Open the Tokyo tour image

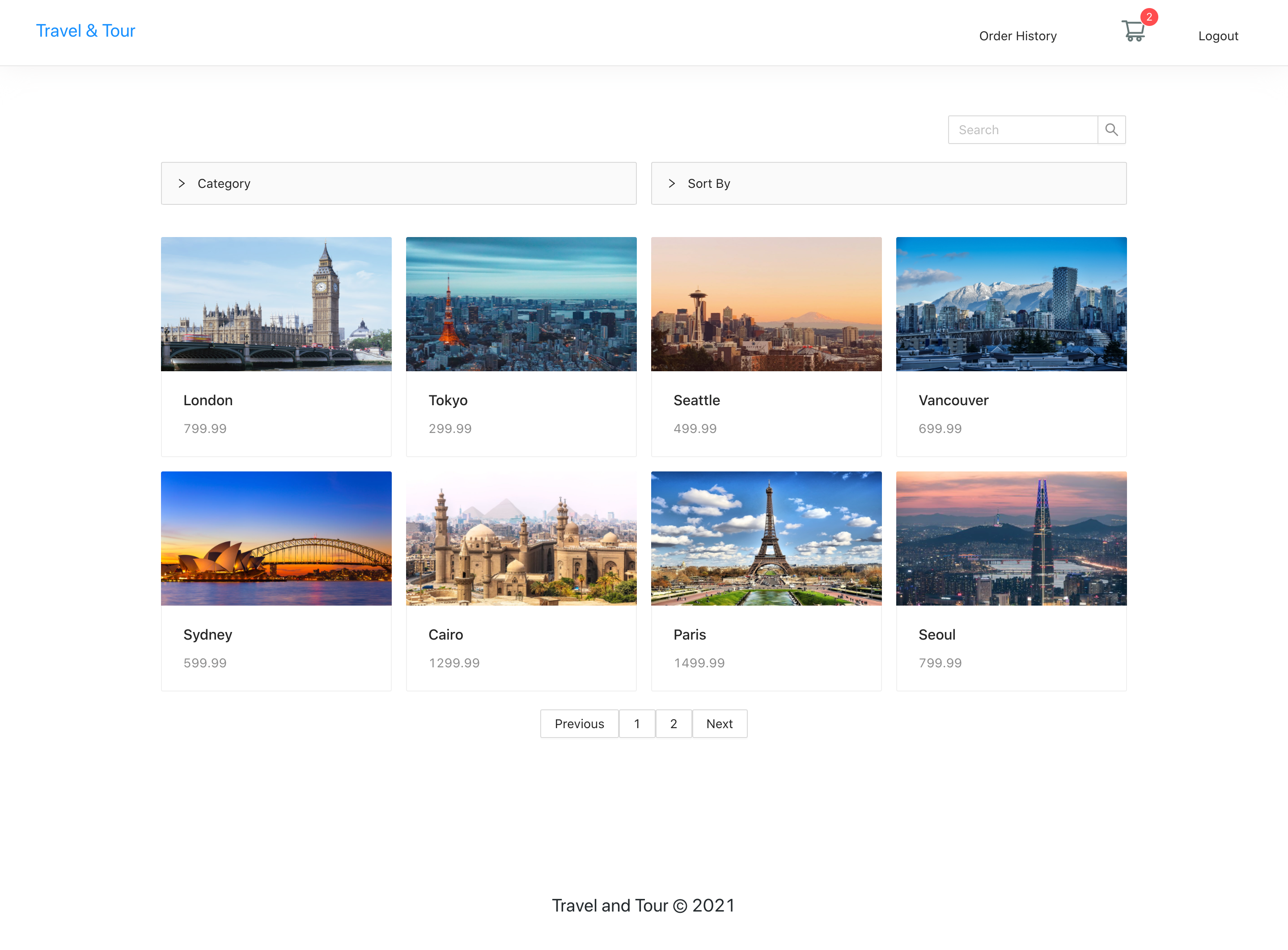pos(521,304)
